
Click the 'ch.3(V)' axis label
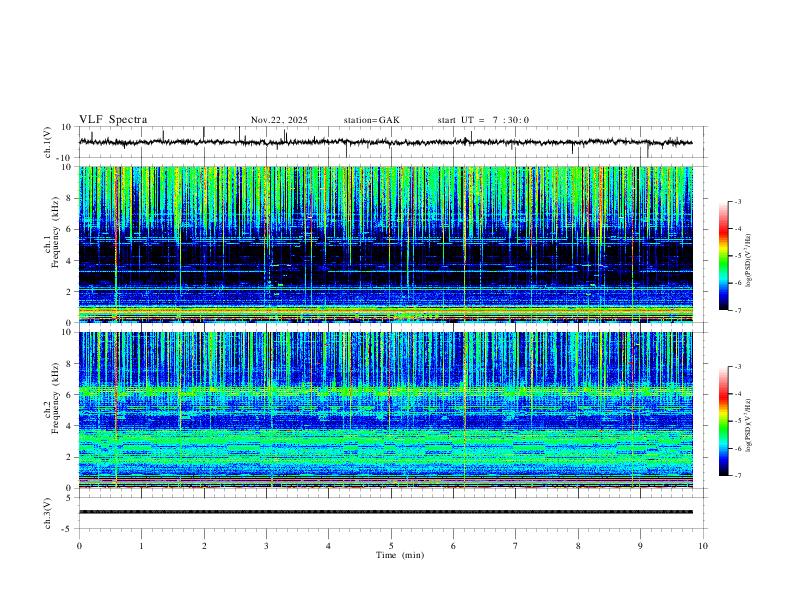(x=48, y=513)
